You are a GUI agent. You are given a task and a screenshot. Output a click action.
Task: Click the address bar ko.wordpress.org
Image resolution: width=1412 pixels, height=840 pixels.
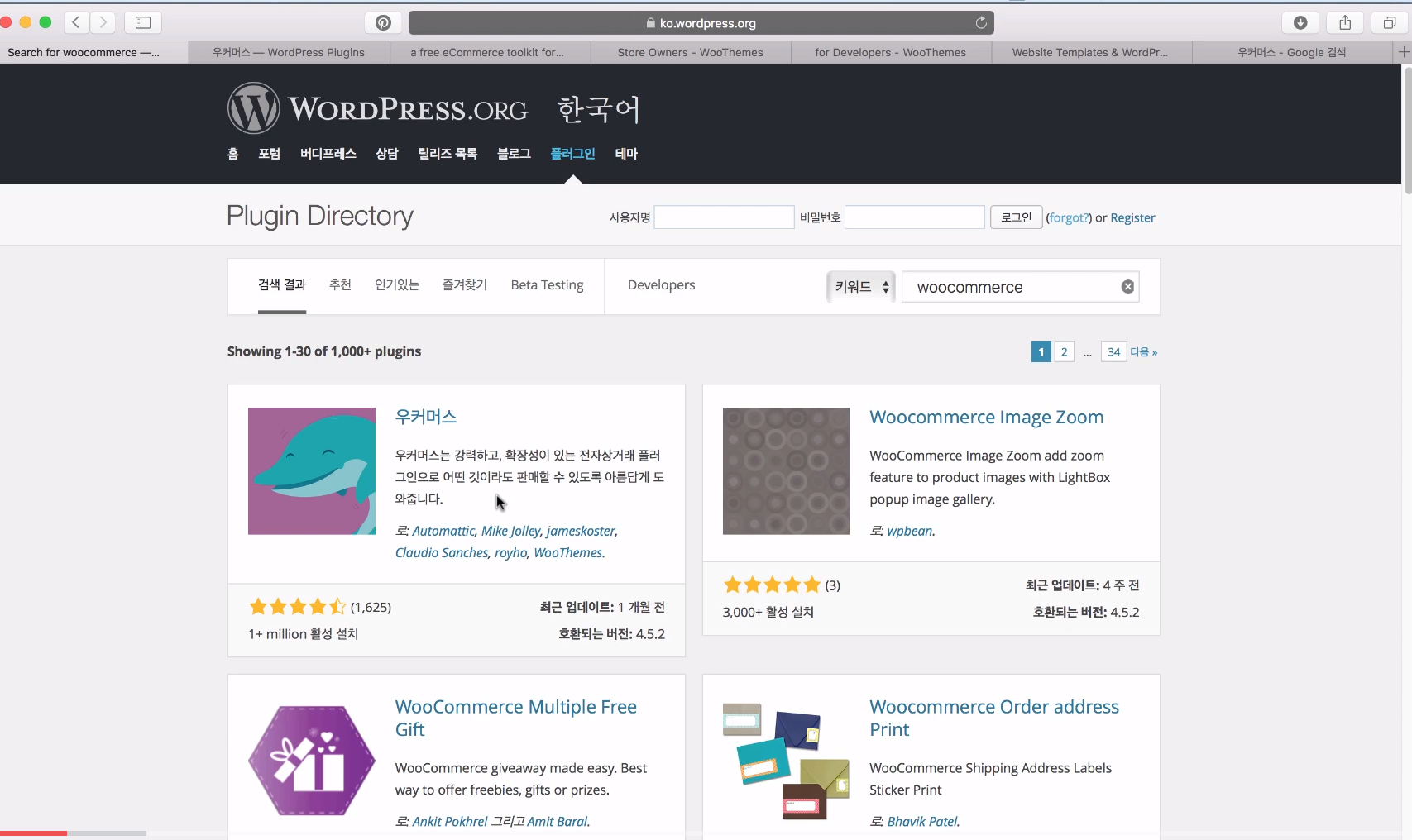click(701, 23)
